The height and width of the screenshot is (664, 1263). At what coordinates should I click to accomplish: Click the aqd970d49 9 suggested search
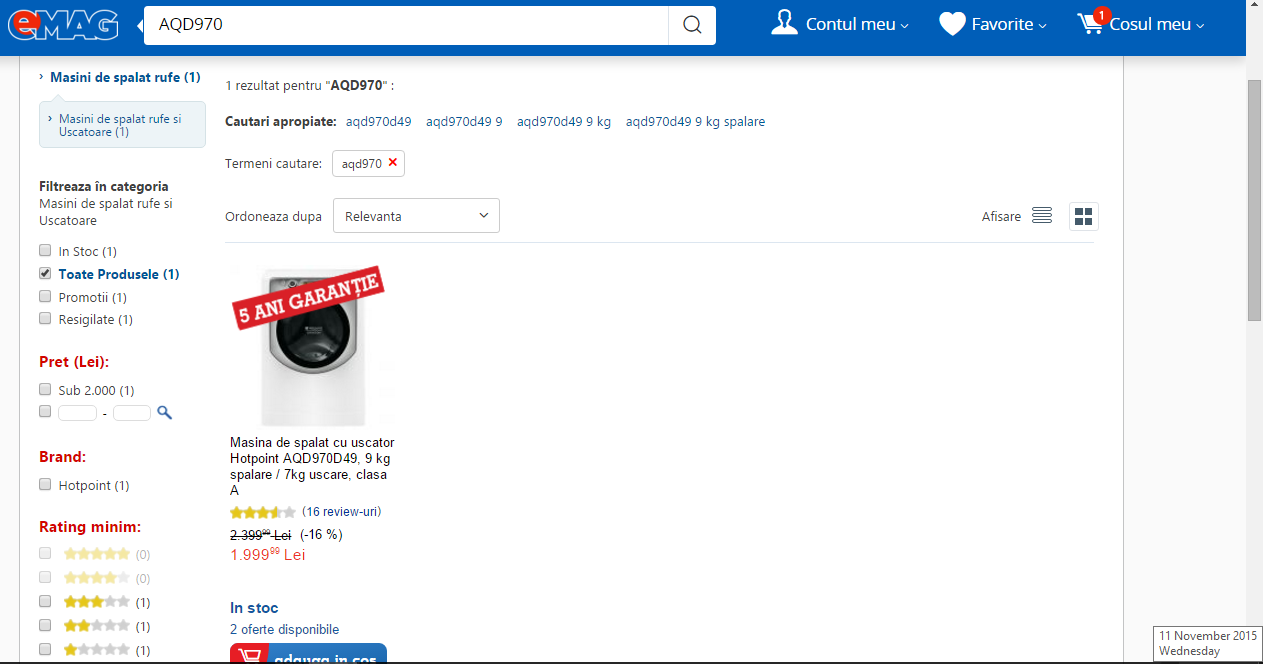[464, 122]
